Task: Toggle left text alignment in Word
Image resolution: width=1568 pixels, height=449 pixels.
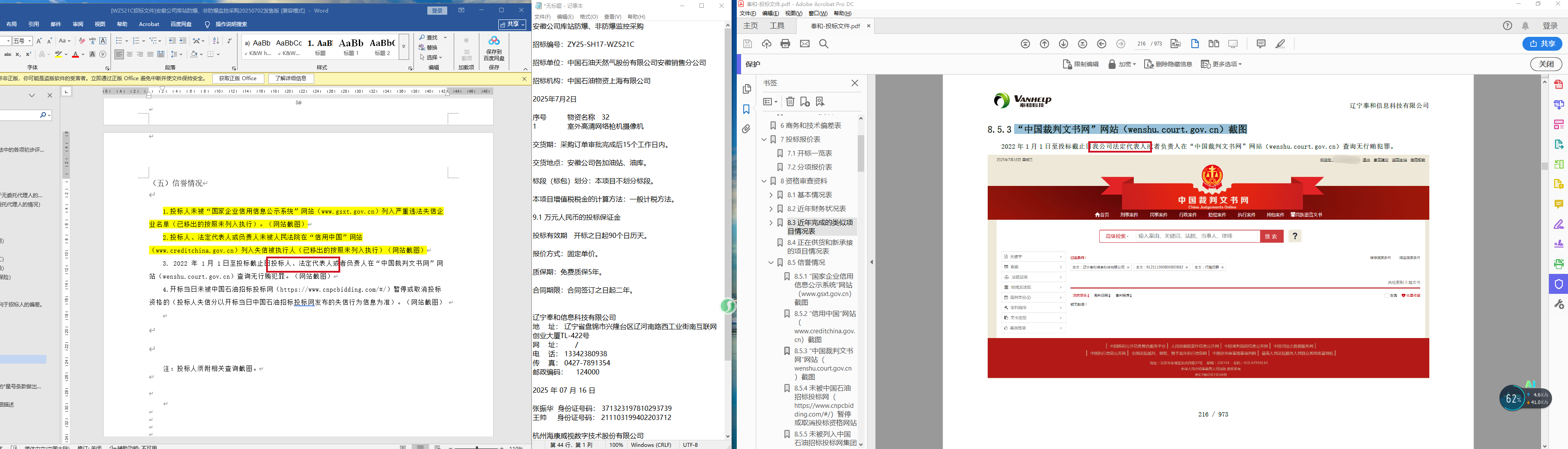Action: click(119, 54)
